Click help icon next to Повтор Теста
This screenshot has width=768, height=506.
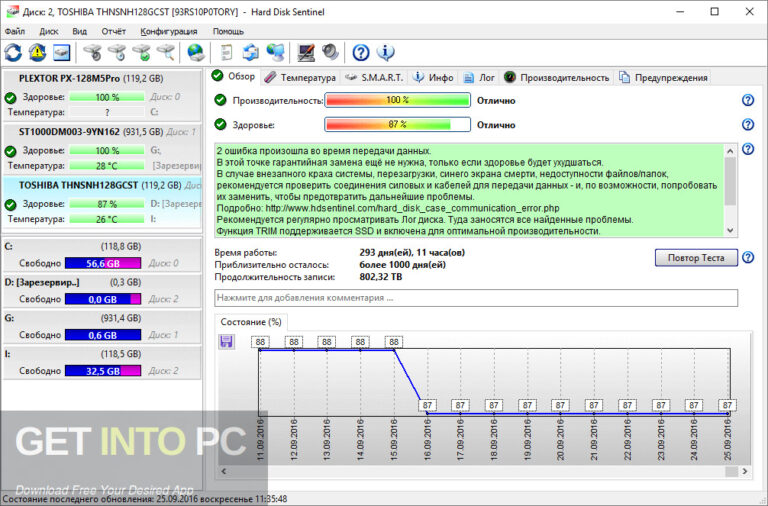coord(748,257)
